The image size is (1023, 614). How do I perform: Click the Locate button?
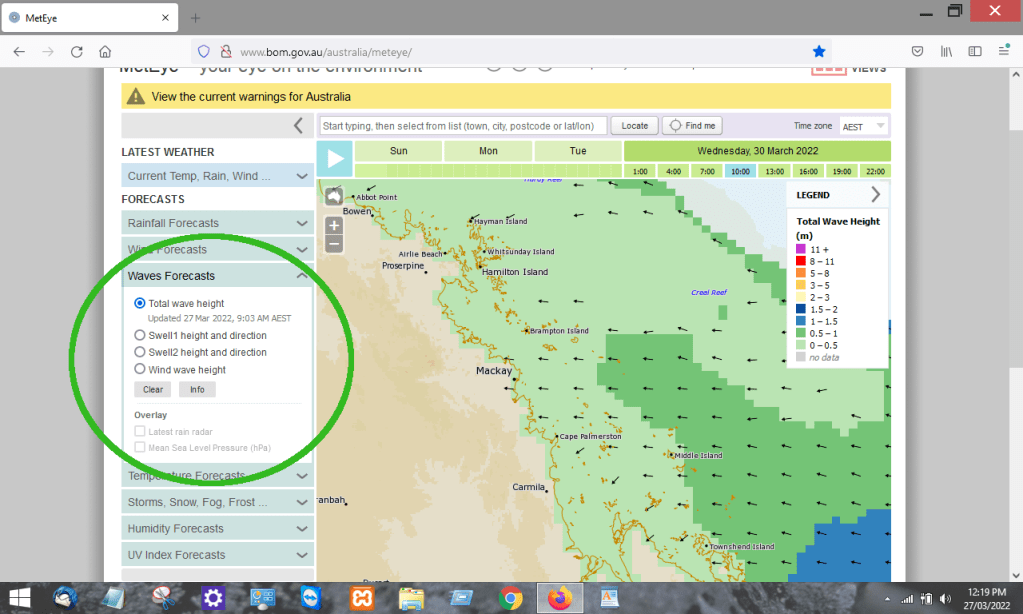tap(635, 126)
